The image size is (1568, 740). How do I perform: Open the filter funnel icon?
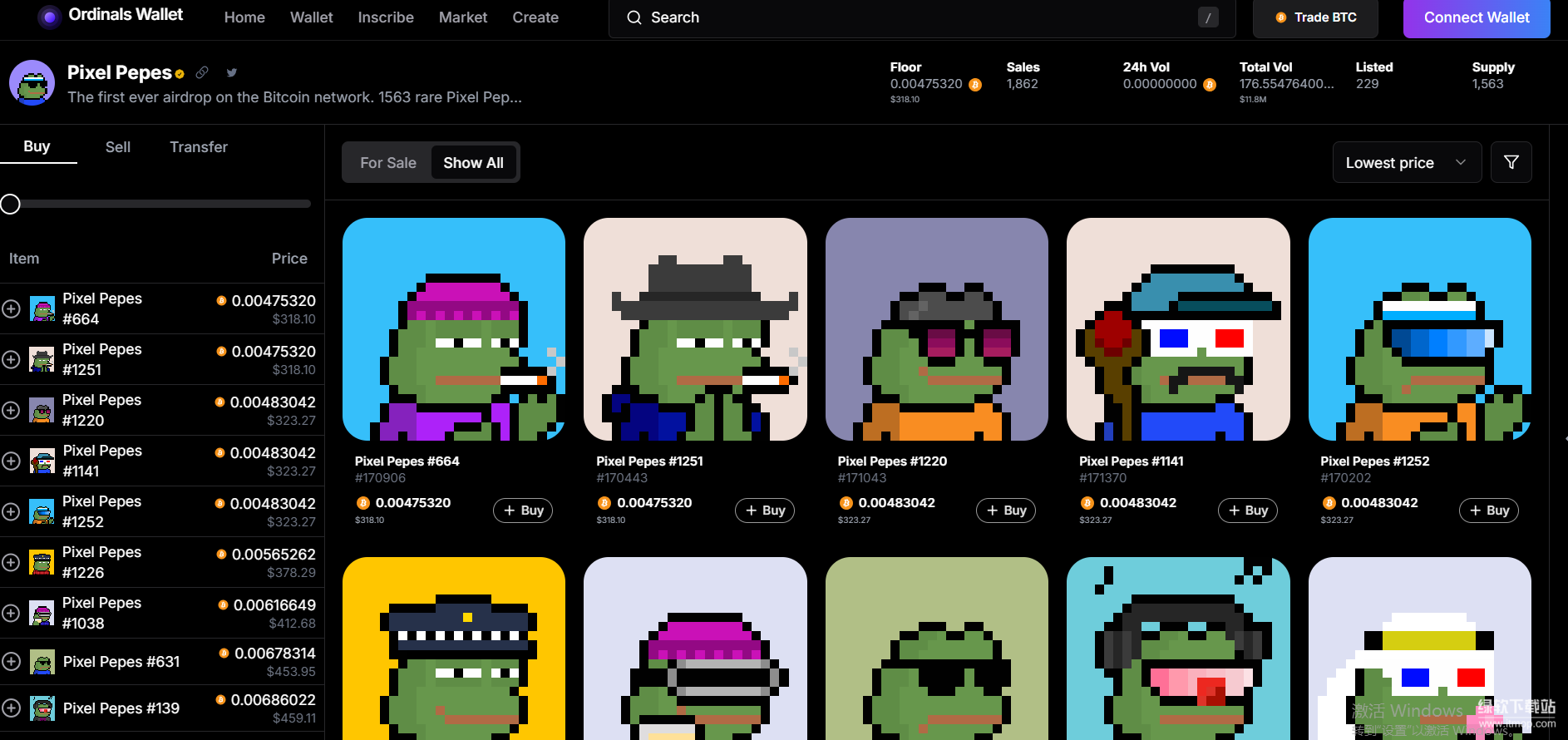[1511, 162]
